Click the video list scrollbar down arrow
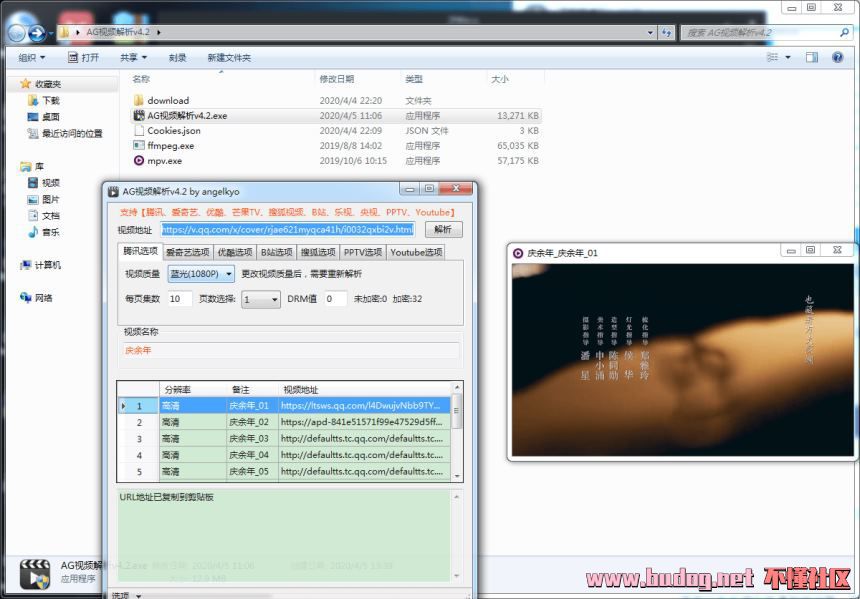This screenshot has width=860, height=599. click(456, 476)
